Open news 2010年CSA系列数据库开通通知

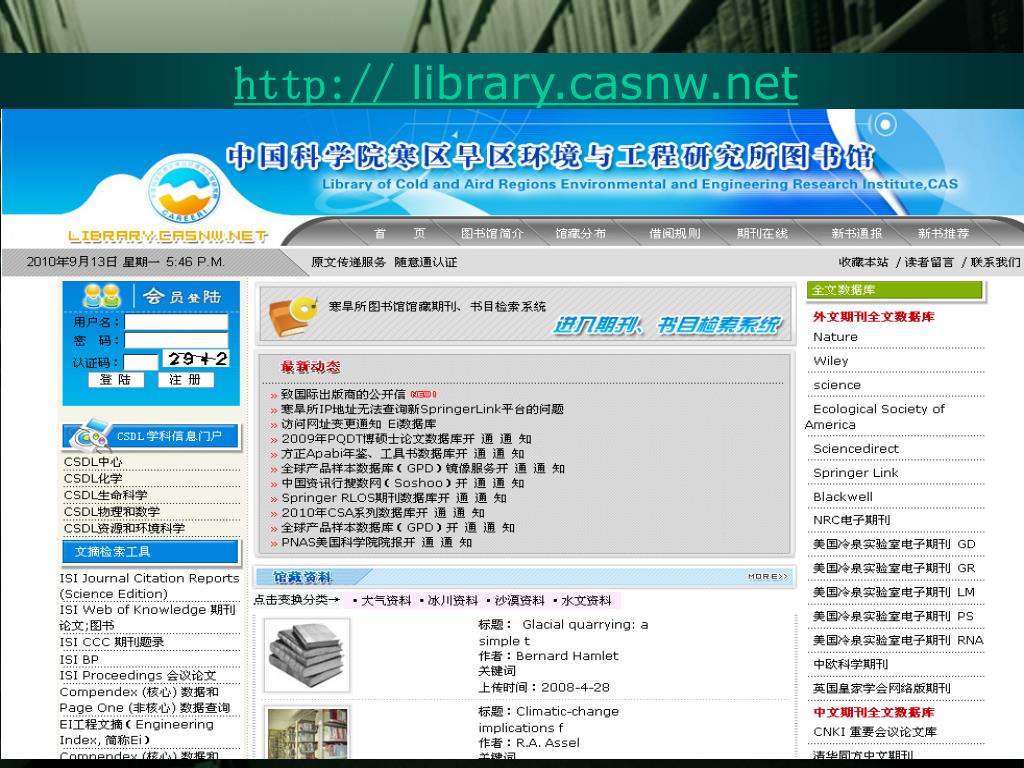pyautogui.click(x=383, y=513)
